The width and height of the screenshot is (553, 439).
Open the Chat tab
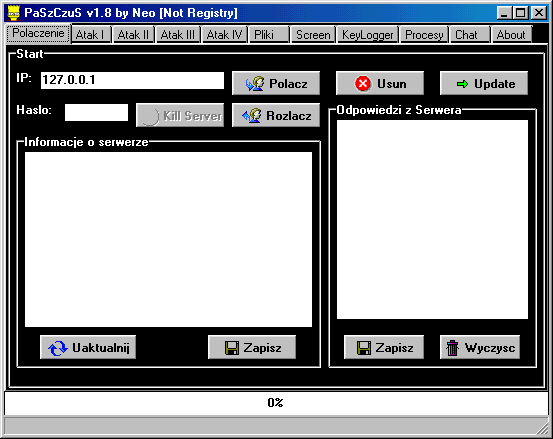[470, 35]
